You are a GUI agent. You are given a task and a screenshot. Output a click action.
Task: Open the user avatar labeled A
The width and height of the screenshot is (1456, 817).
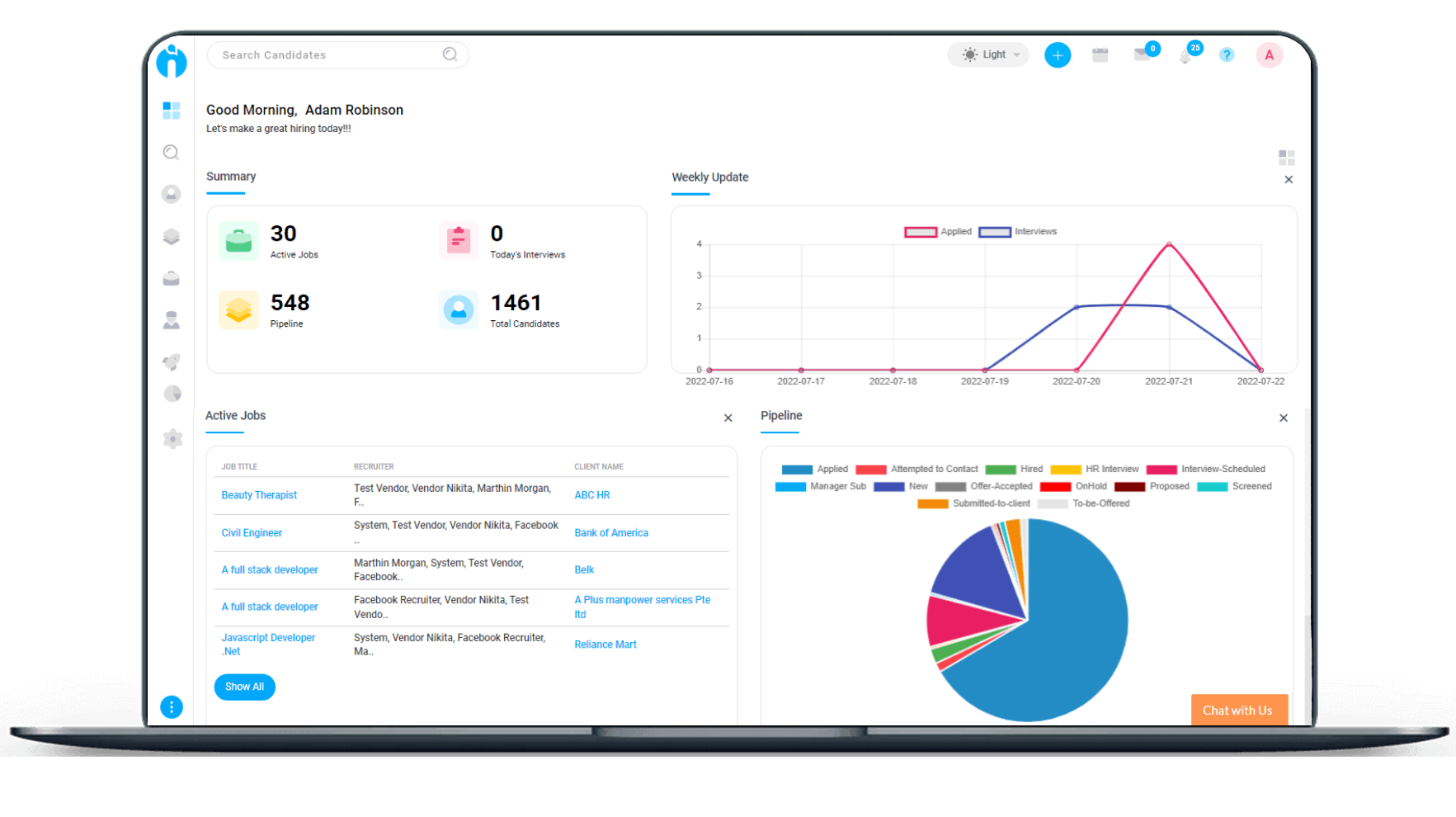[1269, 55]
